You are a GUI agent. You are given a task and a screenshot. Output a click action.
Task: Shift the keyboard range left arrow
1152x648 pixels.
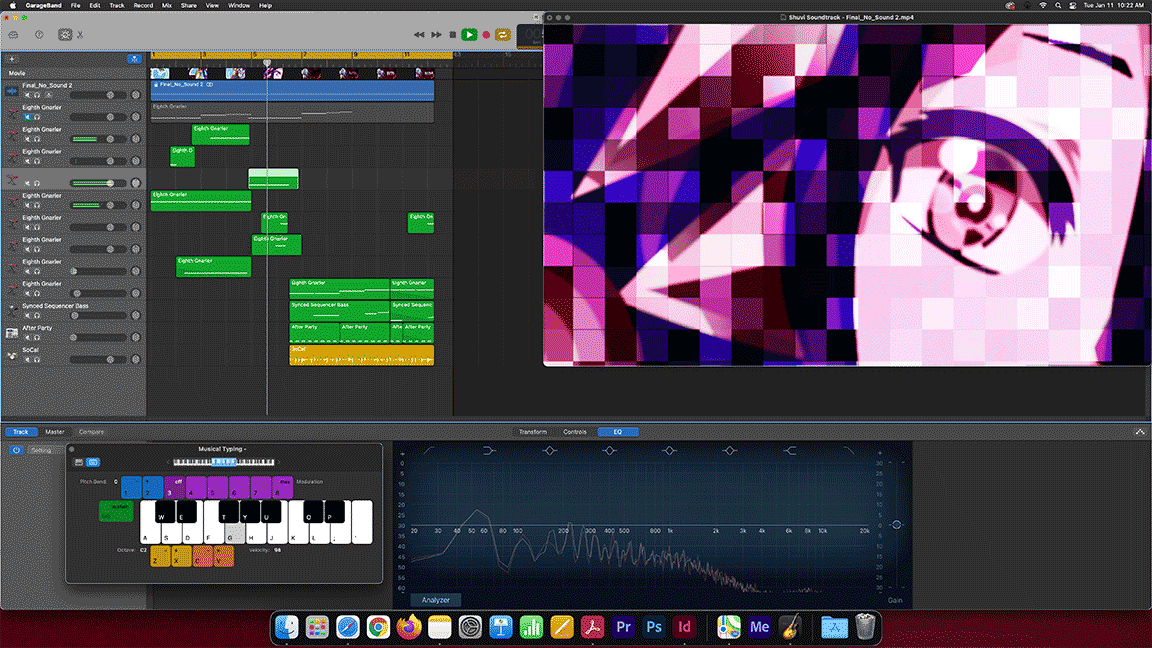coord(168,462)
